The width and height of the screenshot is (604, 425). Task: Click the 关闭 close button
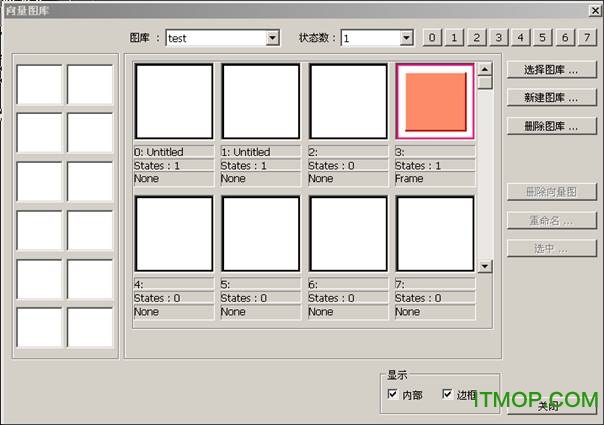[x=548, y=406]
